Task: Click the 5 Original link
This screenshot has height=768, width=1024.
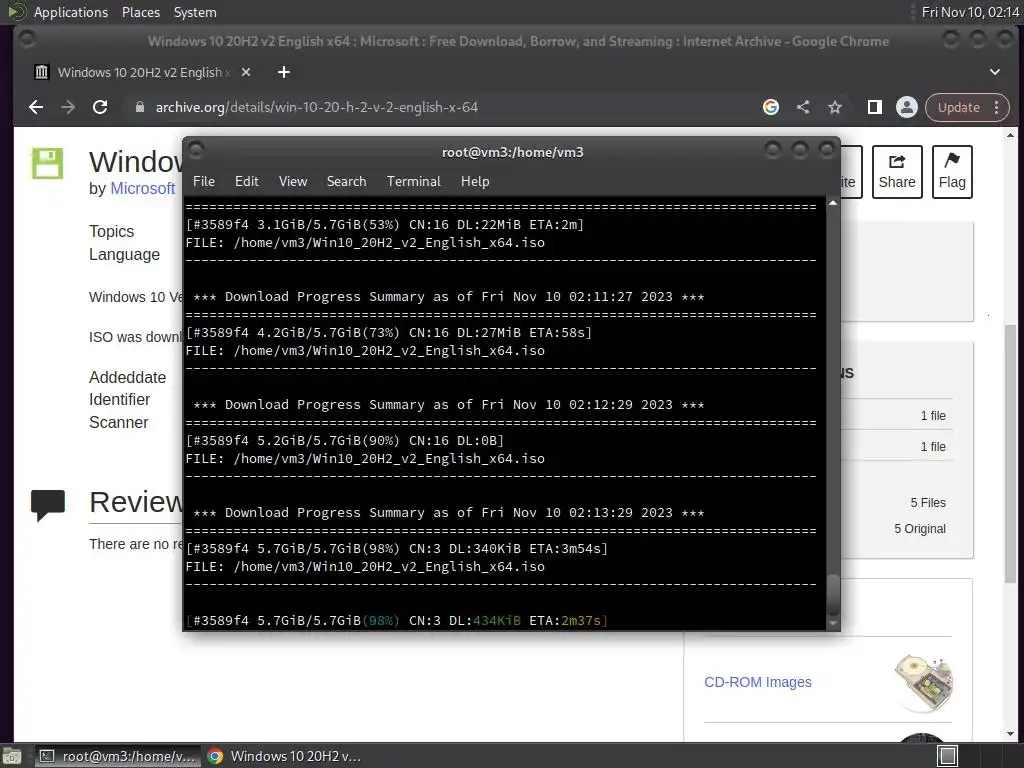Action: pos(920,529)
